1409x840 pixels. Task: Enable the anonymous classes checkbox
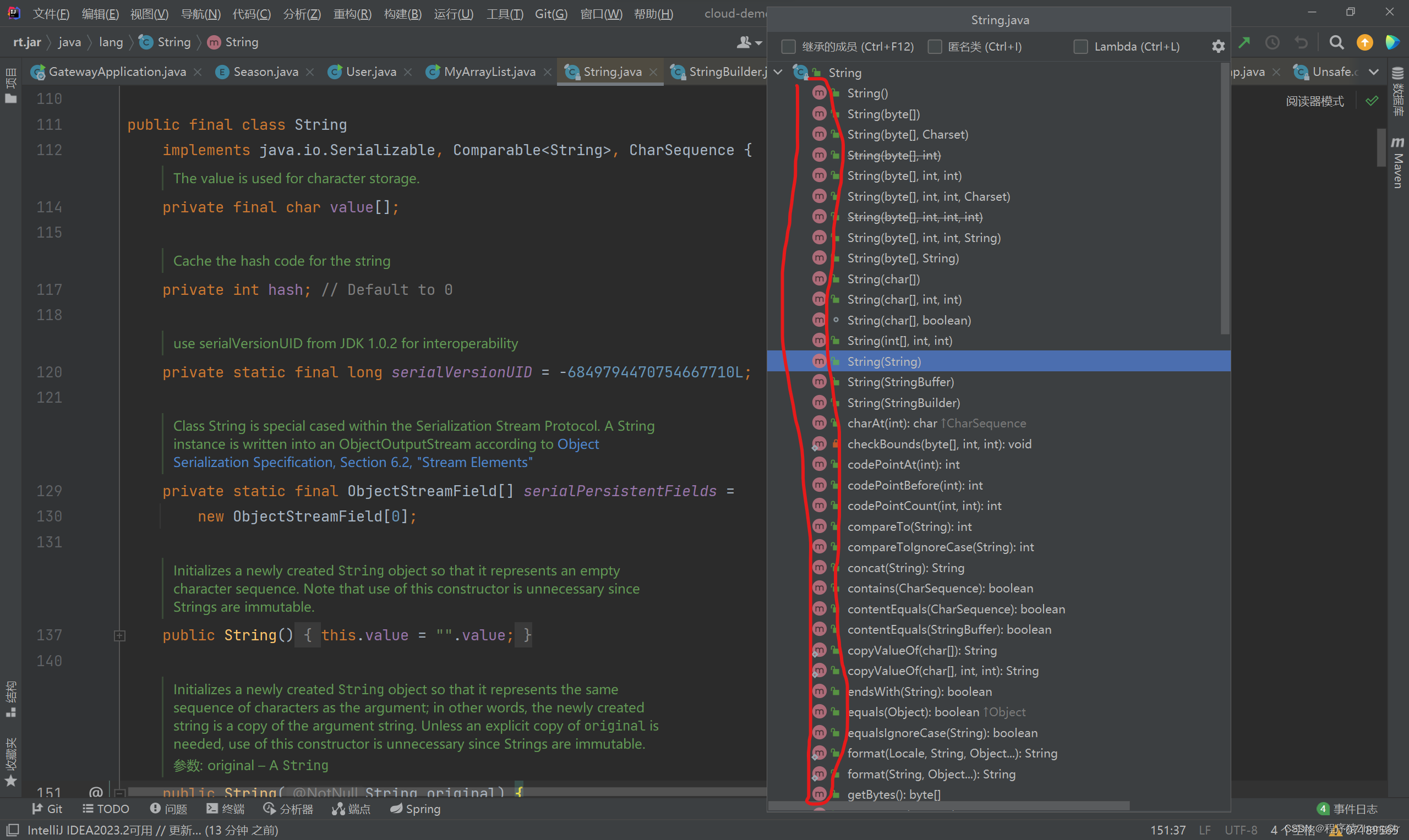tap(935, 46)
